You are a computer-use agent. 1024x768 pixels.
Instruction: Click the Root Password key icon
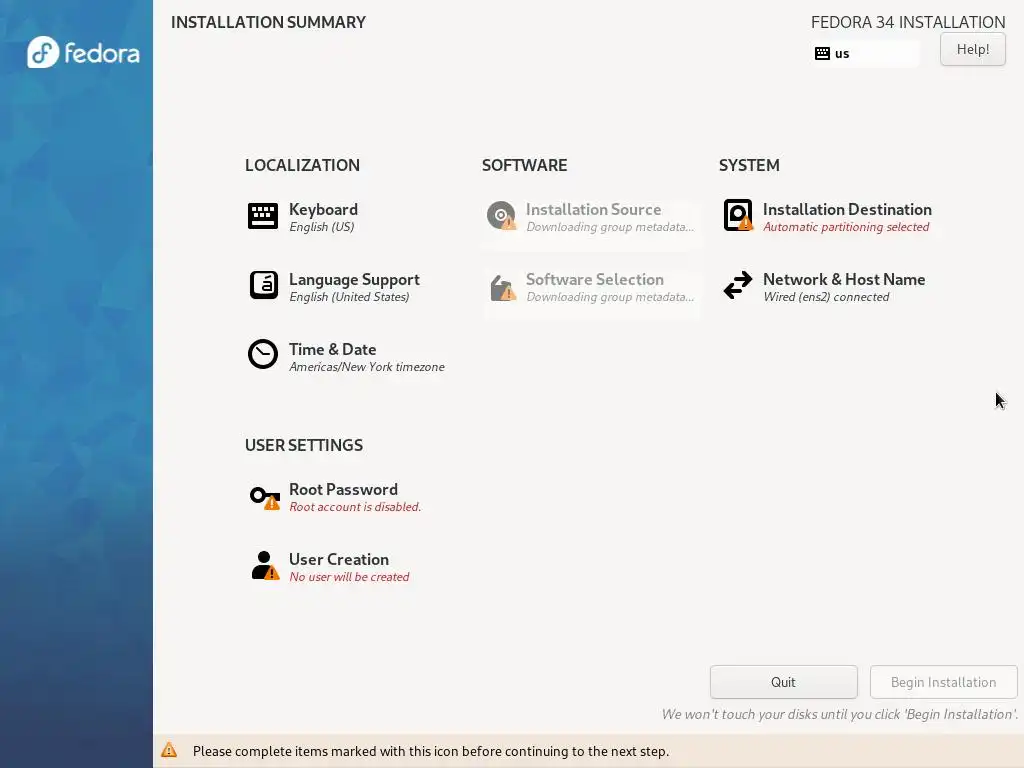[264, 498]
